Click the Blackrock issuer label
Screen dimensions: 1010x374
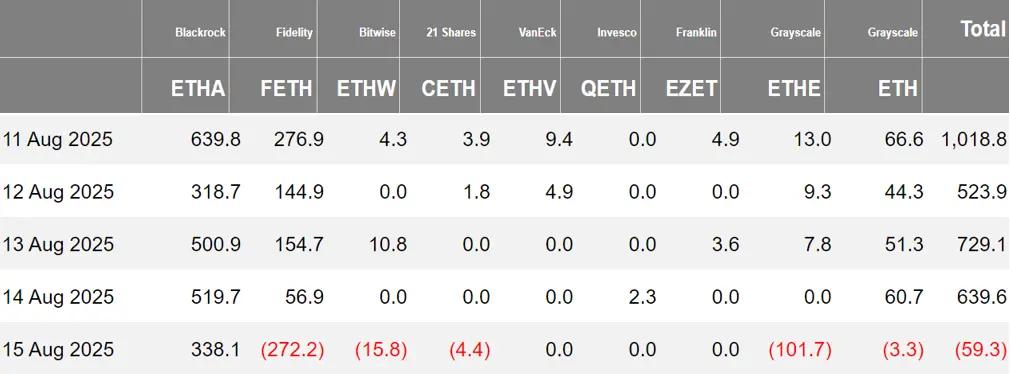click(x=200, y=32)
